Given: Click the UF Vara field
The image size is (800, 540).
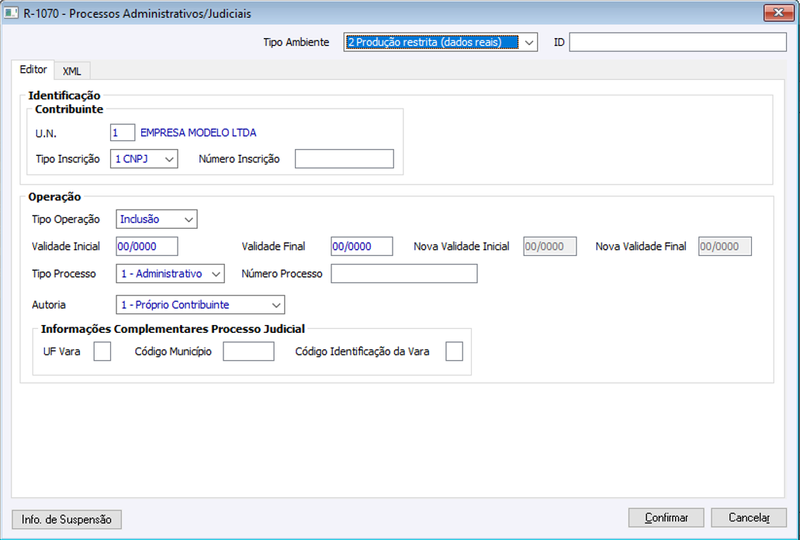Looking at the screenshot, I should [102, 352].
